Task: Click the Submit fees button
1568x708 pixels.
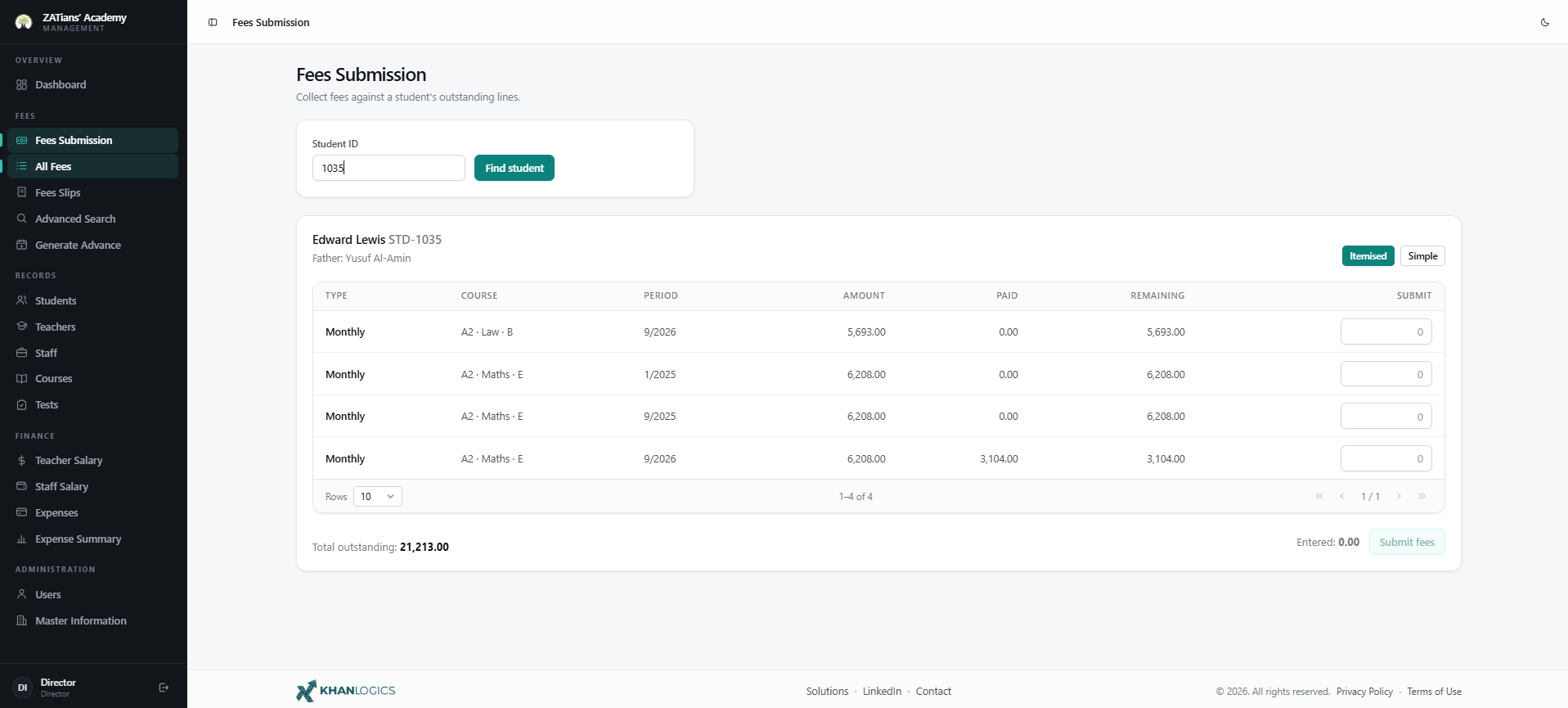Action: click(1407, 542)
